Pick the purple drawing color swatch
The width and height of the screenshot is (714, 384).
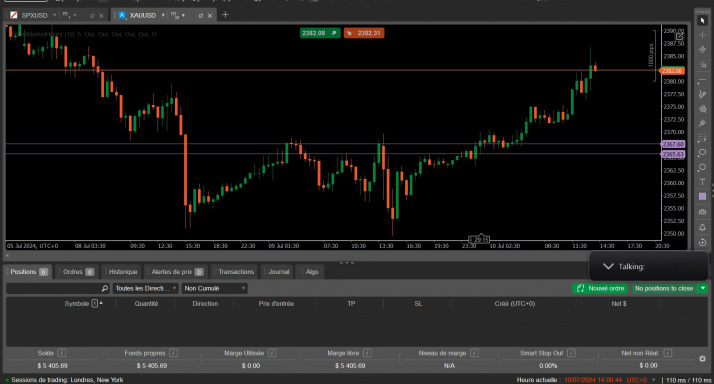(702, 196)
